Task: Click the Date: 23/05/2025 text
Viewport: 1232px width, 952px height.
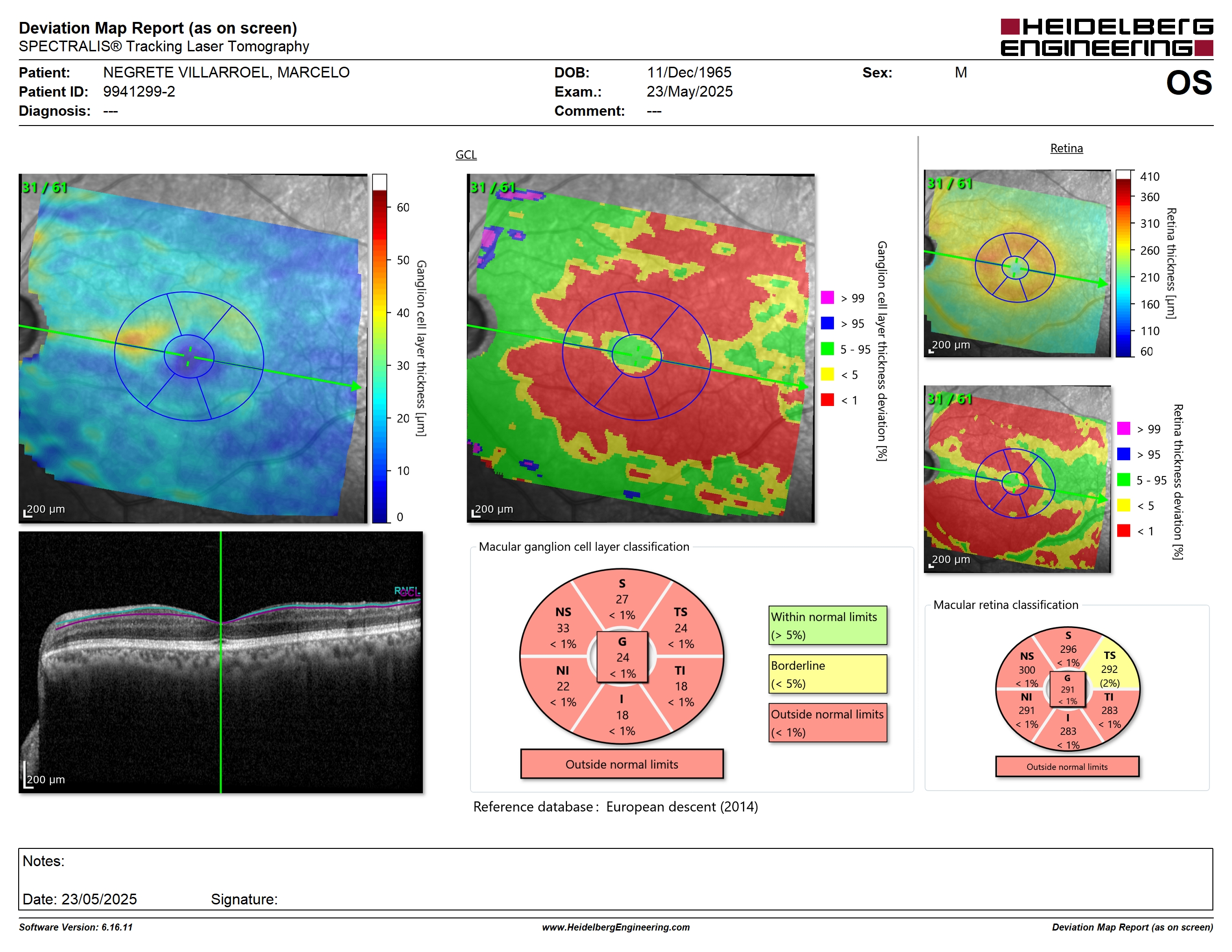Action: 79,899
